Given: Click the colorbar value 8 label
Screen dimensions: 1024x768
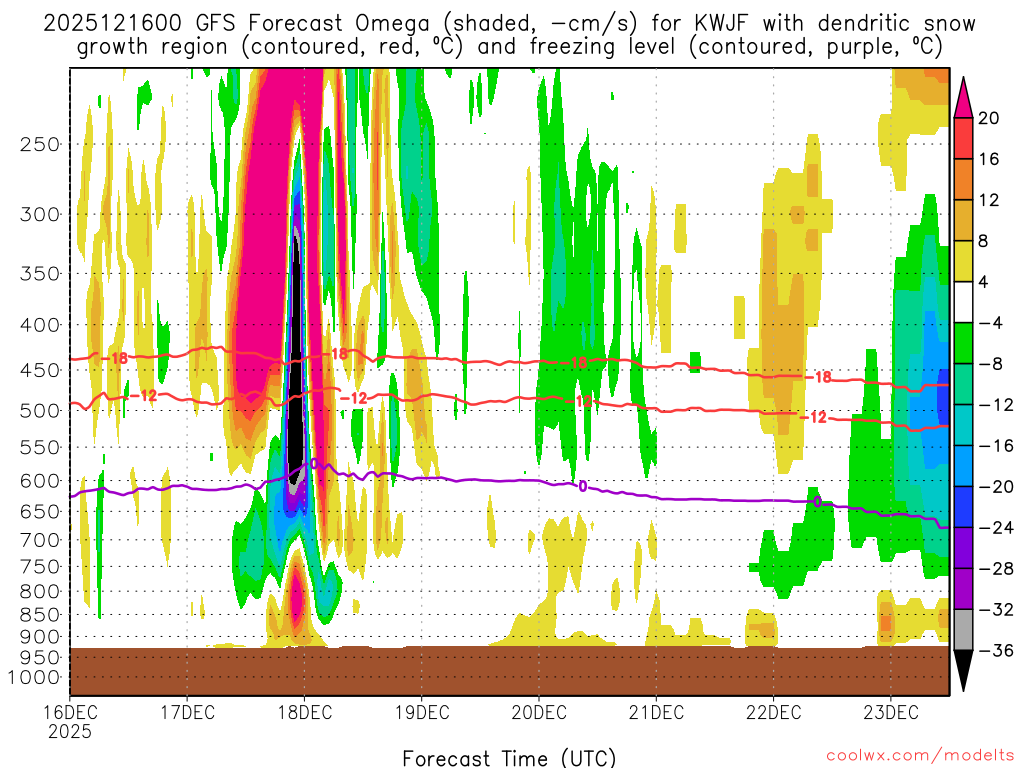Looking at the screenshot, I should click(x=983, y=242).
